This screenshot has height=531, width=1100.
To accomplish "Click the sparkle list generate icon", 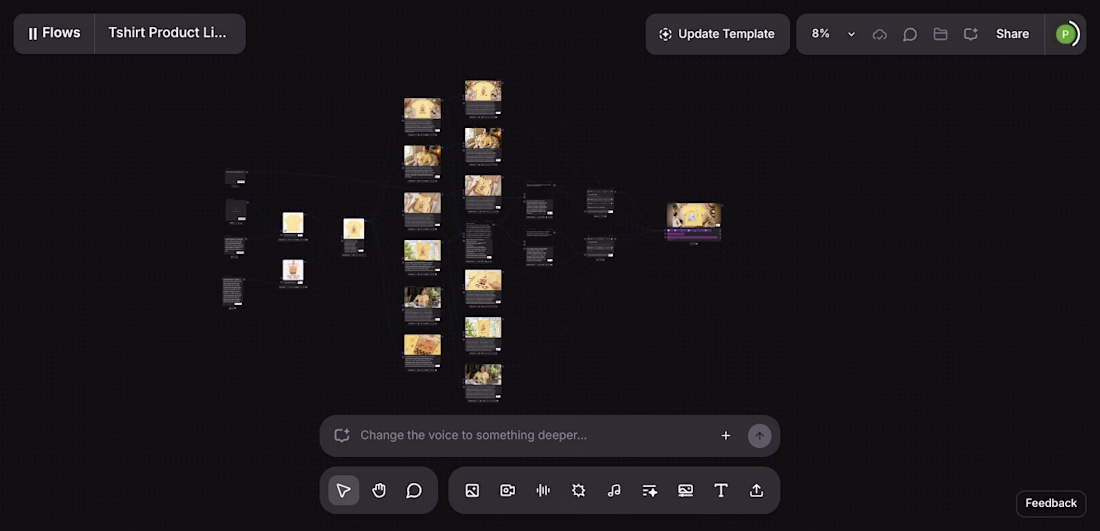I will click(650, 490).
